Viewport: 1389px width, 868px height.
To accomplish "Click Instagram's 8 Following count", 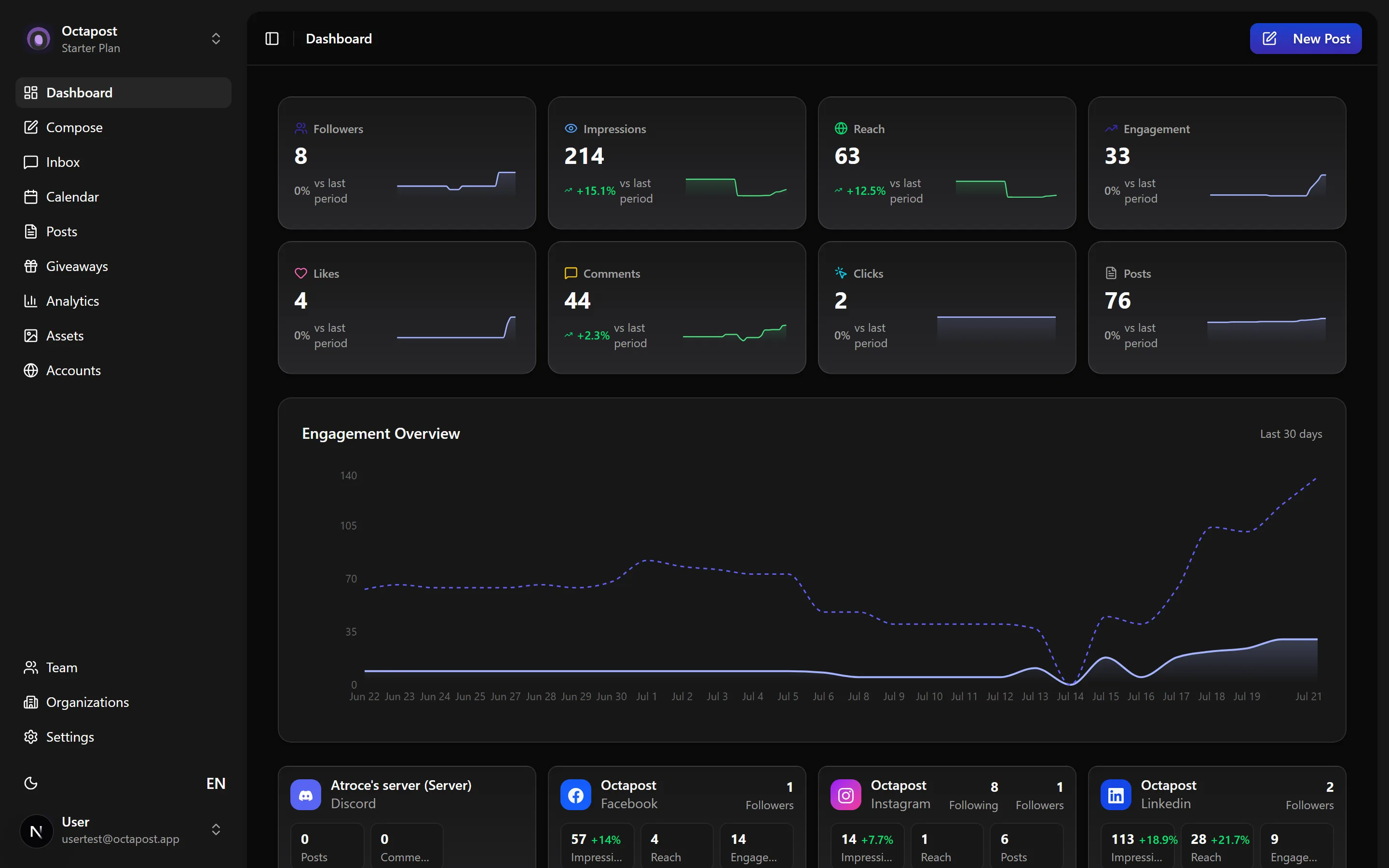I will click(994, 787).
